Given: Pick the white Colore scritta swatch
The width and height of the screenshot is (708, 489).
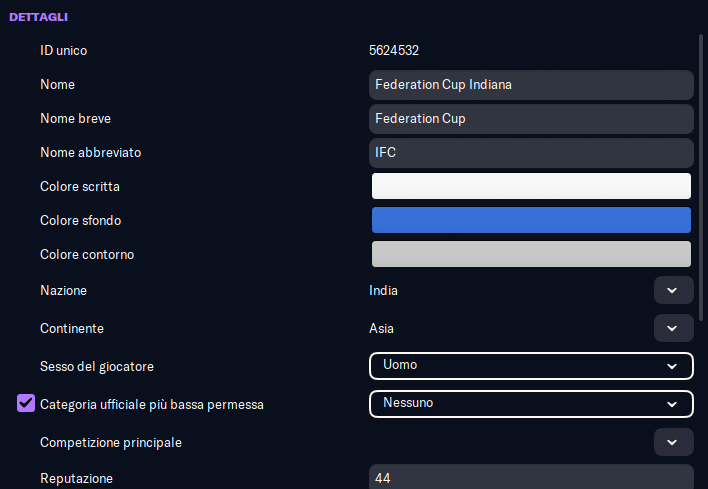Looking at the screenshot, I should point(530,186).
